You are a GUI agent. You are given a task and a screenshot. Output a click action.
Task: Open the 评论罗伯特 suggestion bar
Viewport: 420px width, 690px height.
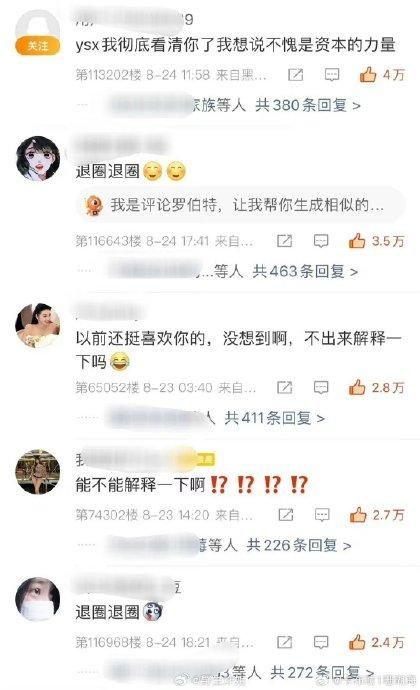[x=240, y=205]
